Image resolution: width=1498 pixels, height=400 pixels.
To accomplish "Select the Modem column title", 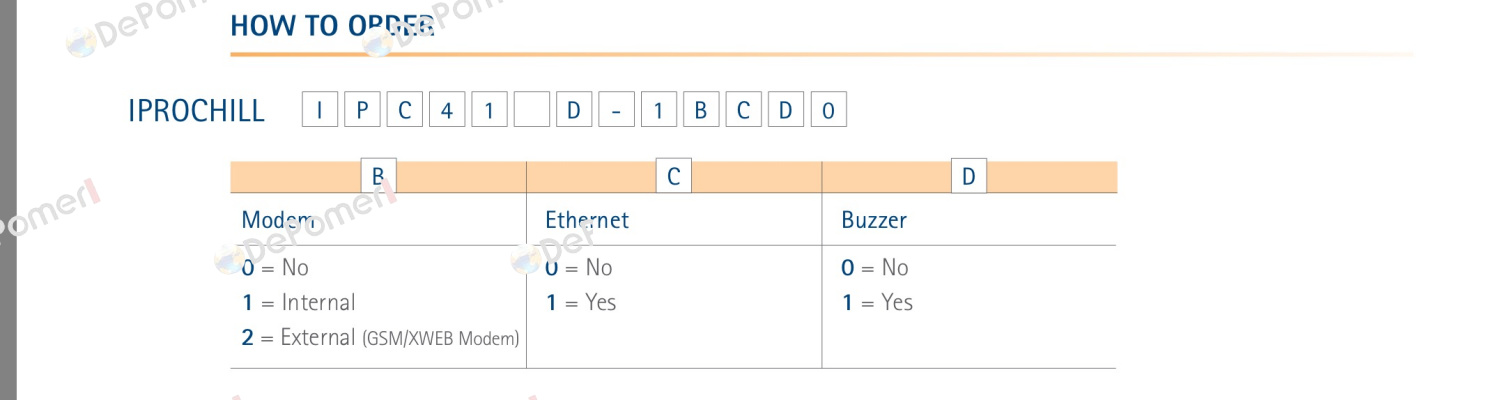I will (x=280, y=220).
